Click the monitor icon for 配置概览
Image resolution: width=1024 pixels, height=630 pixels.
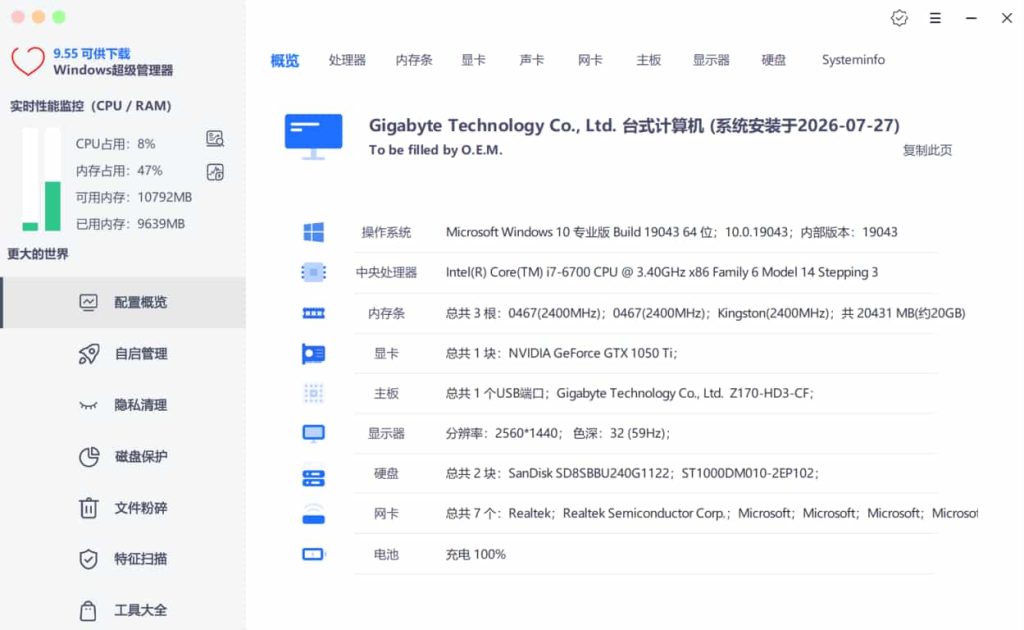pyautogui.click(x=88, y=302)
